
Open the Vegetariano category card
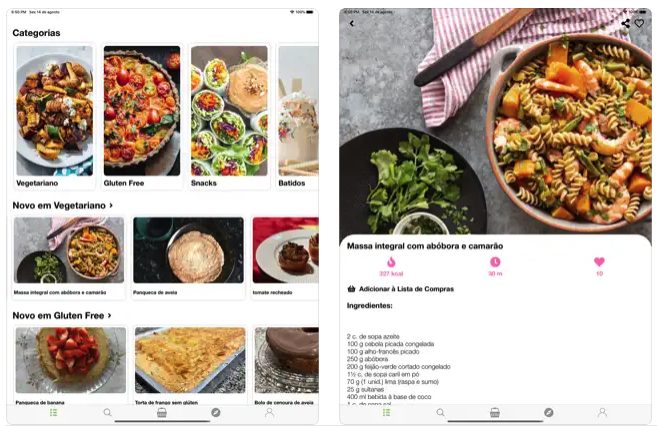(x=54, y=117)
